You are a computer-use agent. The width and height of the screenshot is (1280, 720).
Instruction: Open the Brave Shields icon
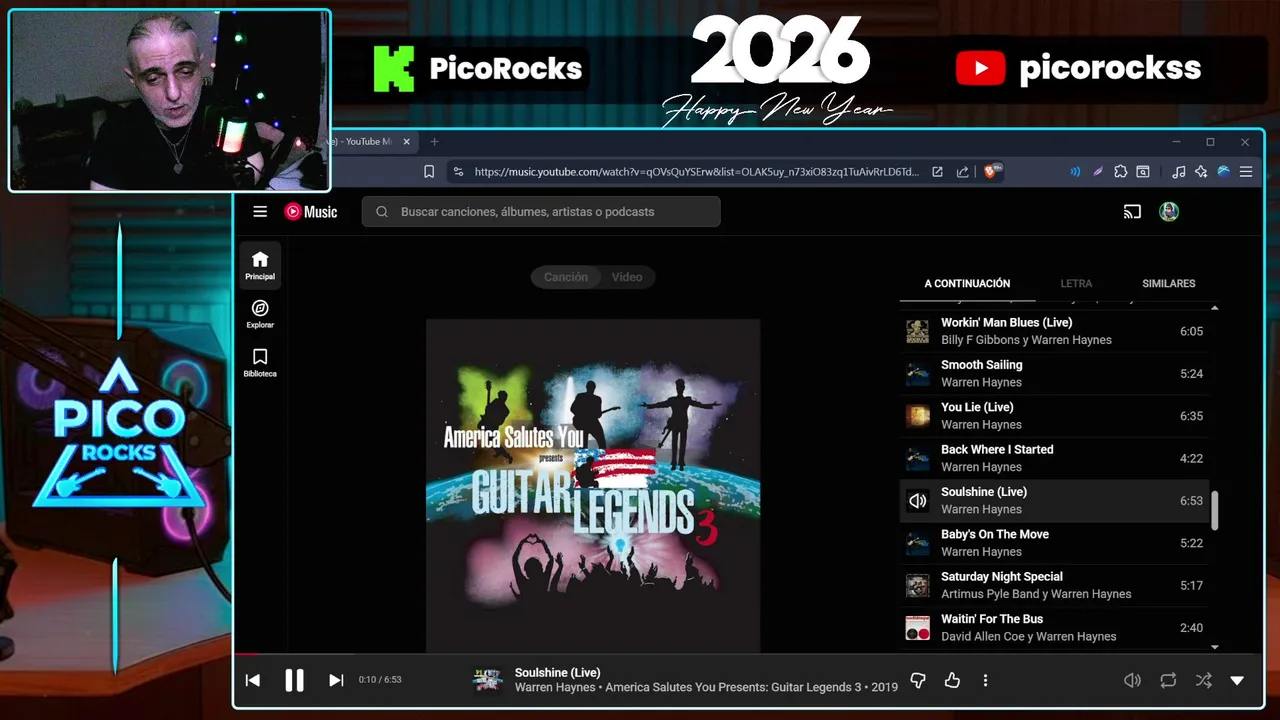(x=993, y=172)
